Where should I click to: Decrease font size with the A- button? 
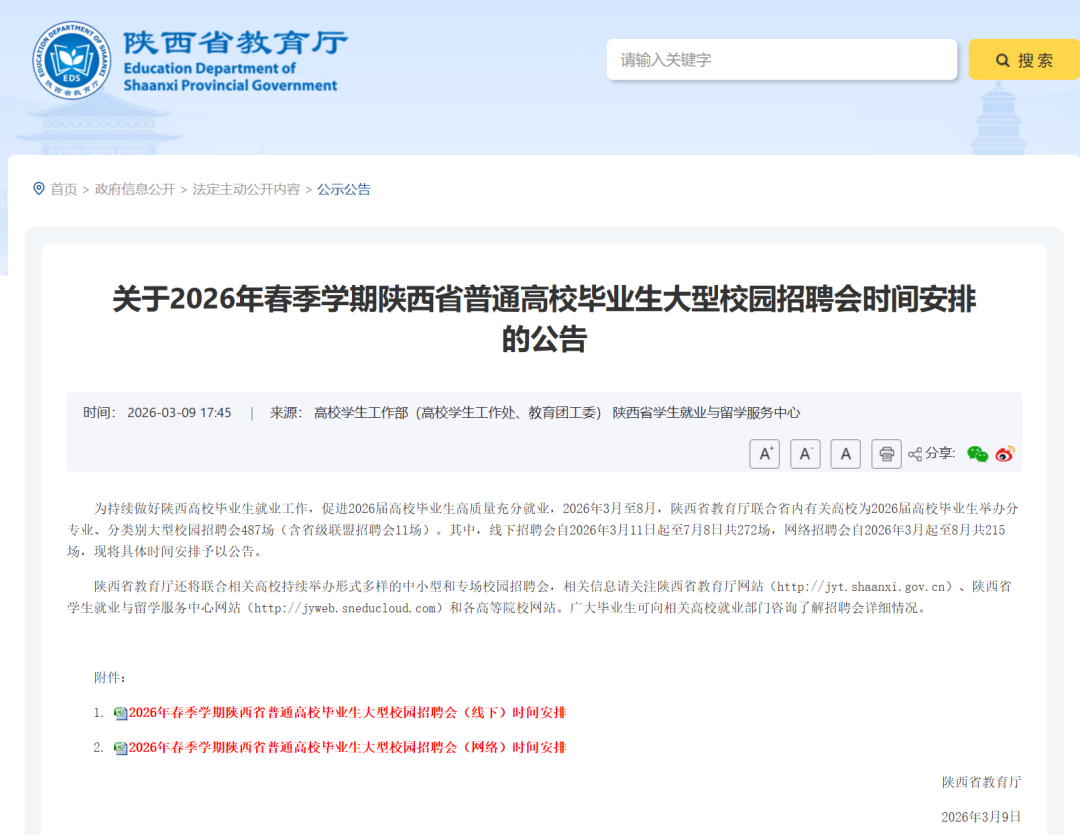tap(805, 453)
